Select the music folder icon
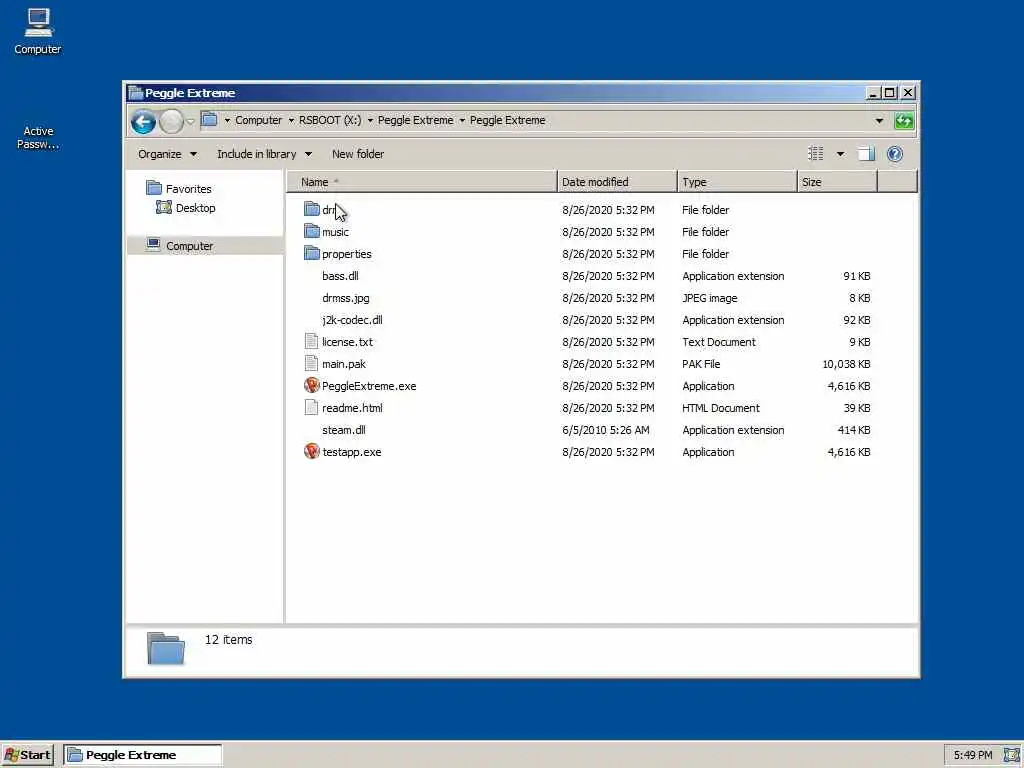 pos(312,231)
